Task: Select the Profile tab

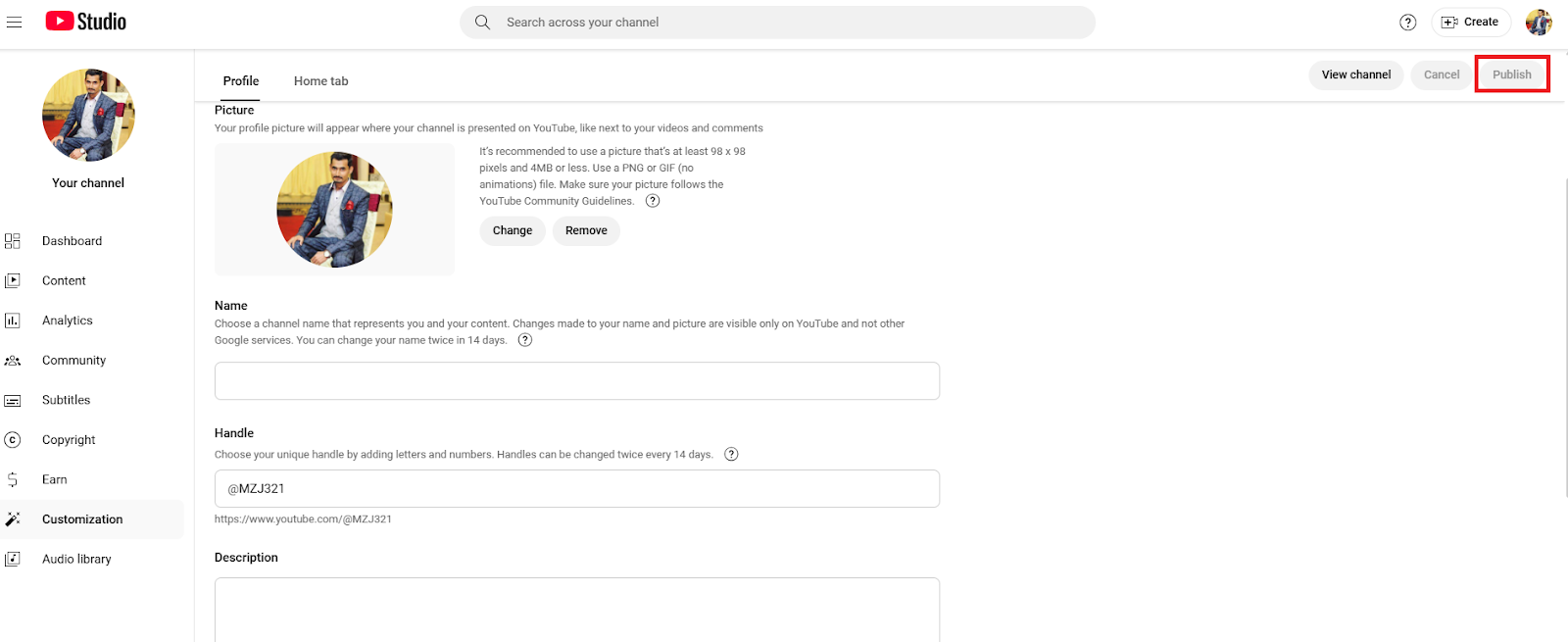Action: click(241, 81)
